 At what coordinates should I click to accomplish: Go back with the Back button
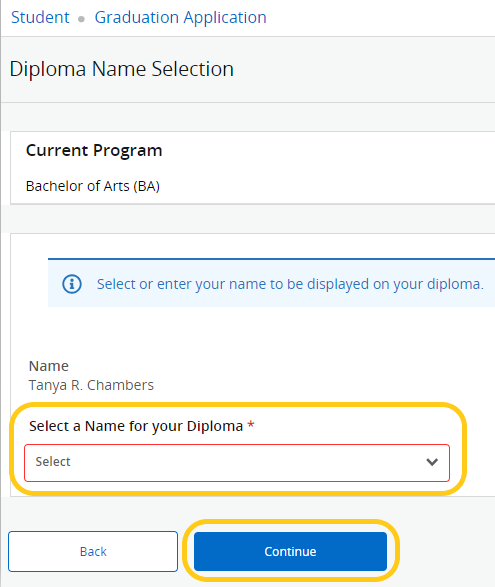(93, 551)
